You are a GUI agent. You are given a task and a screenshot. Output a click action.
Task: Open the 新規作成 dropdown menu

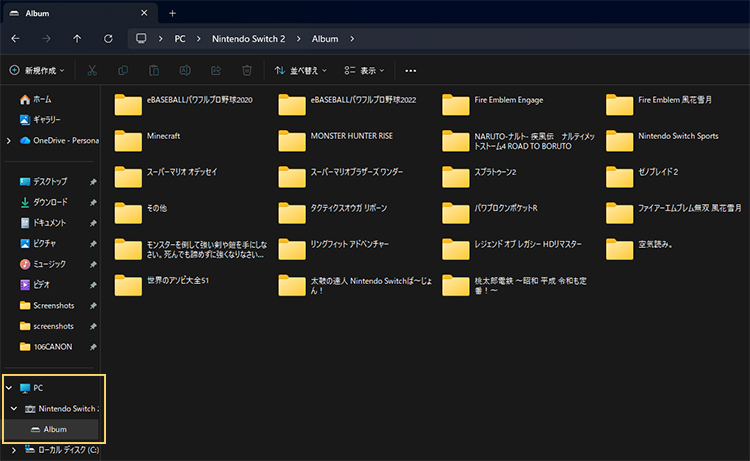38,71
